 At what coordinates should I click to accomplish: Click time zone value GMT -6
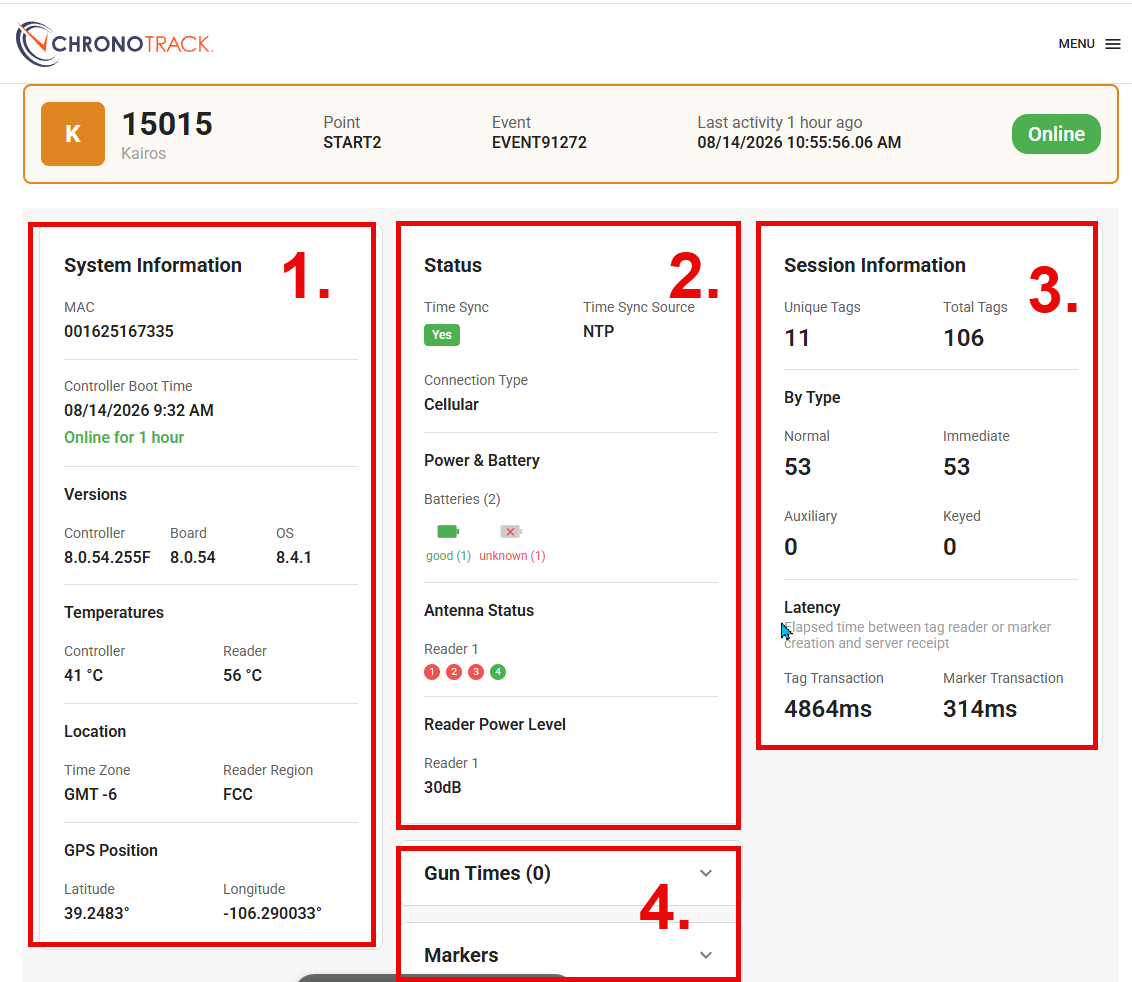pyautogui.click(x=90, y=794)
